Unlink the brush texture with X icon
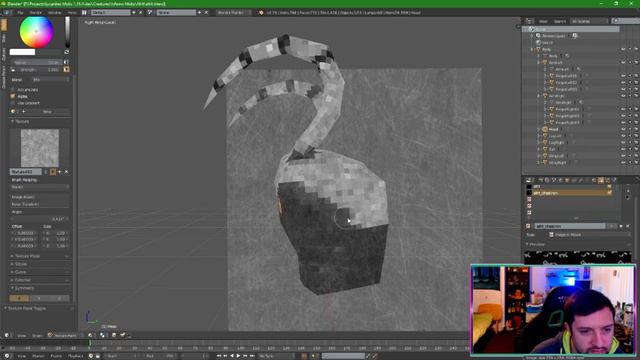 point(67,172)
